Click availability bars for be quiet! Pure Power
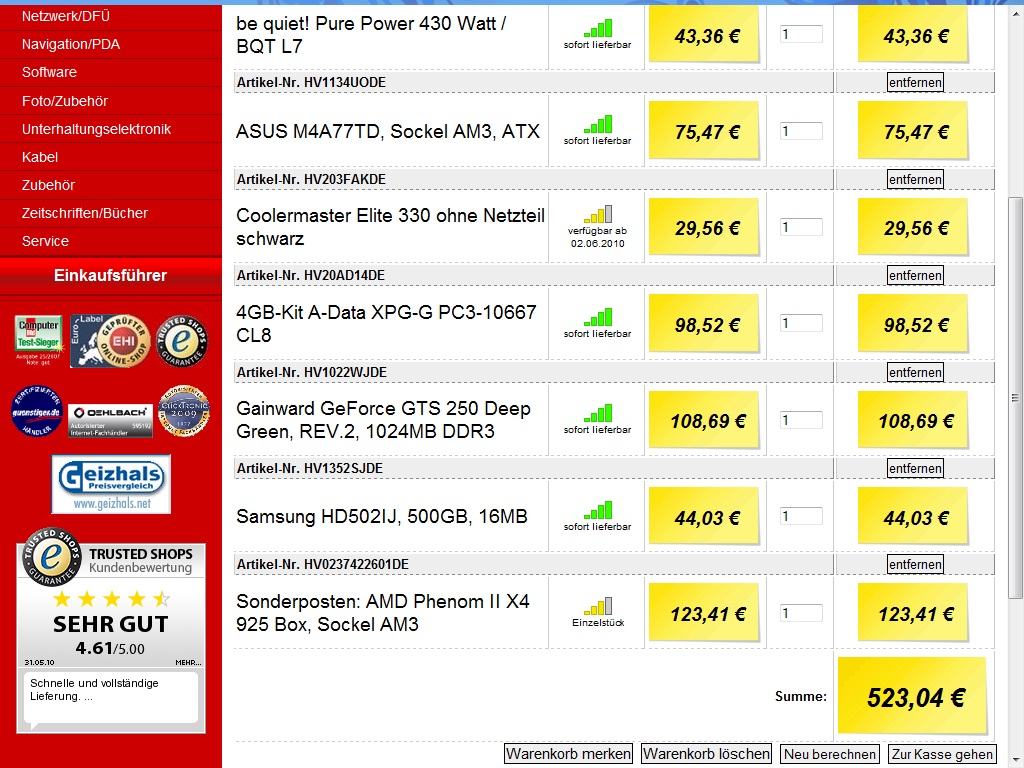Screen dimensions: 1024x768 pos(598,28)
